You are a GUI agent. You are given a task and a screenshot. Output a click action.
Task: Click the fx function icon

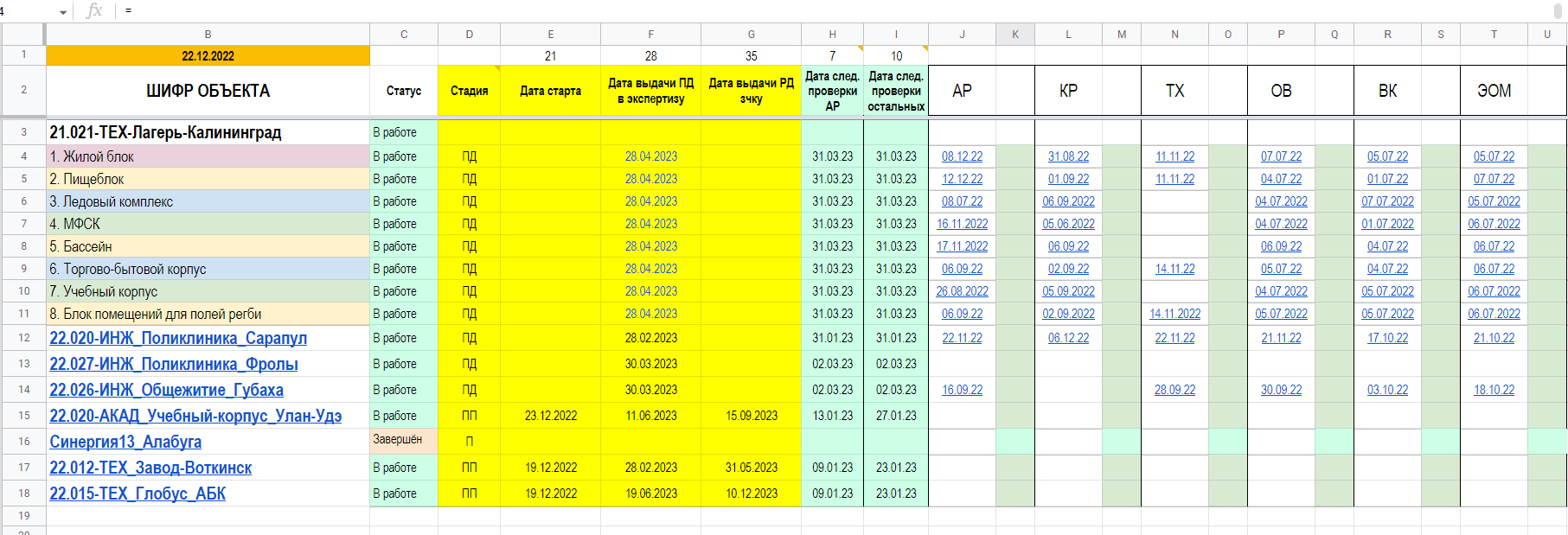(94, 11)
